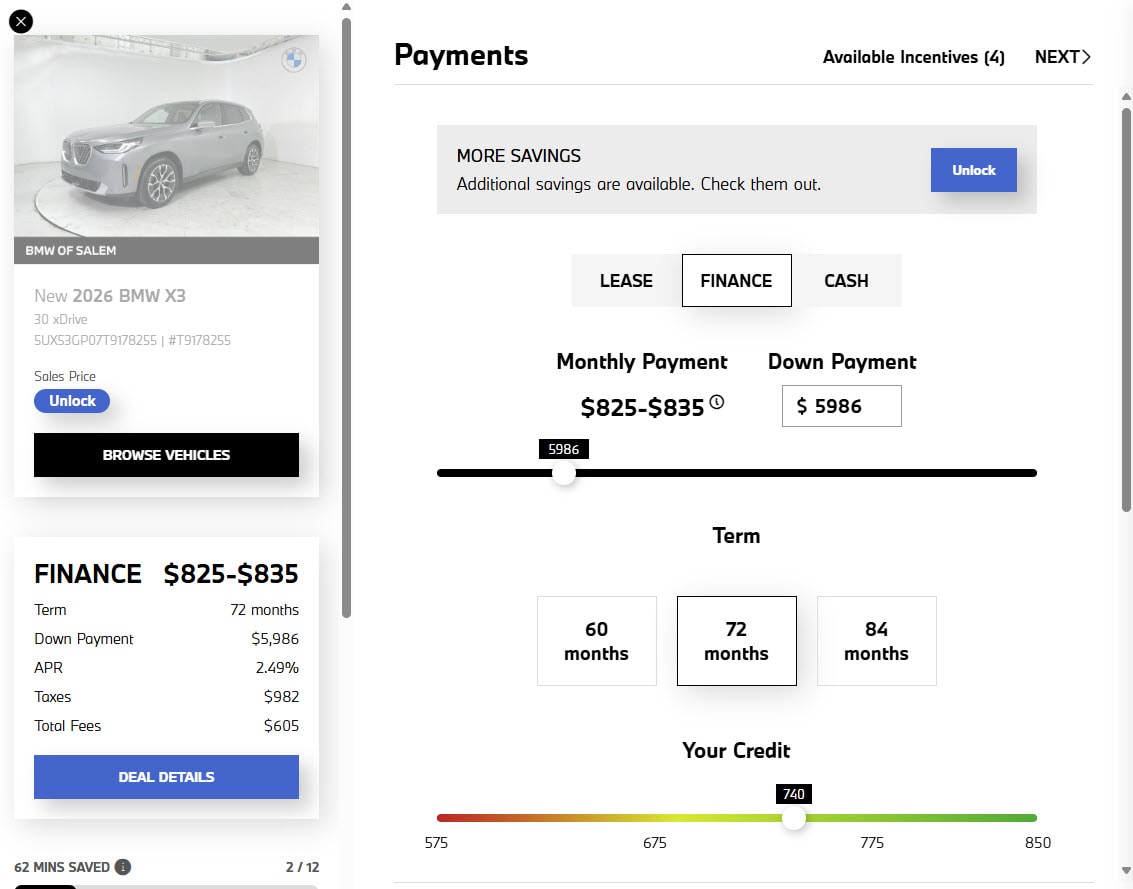
Task: Click the info icon beside 62 MINS SAVED
Action: point(122,866)
